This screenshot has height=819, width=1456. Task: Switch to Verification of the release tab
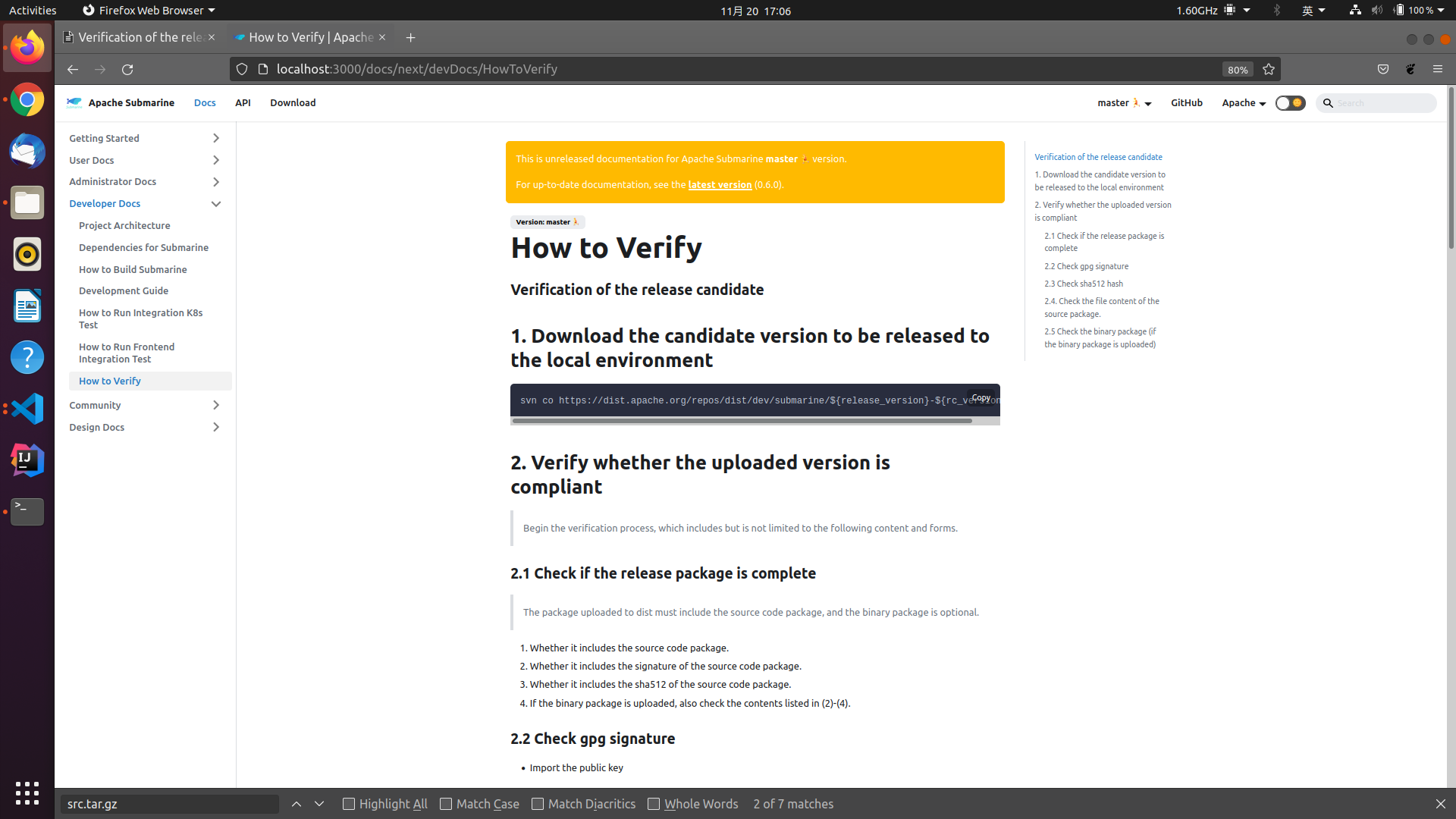[x=140, y=37]
